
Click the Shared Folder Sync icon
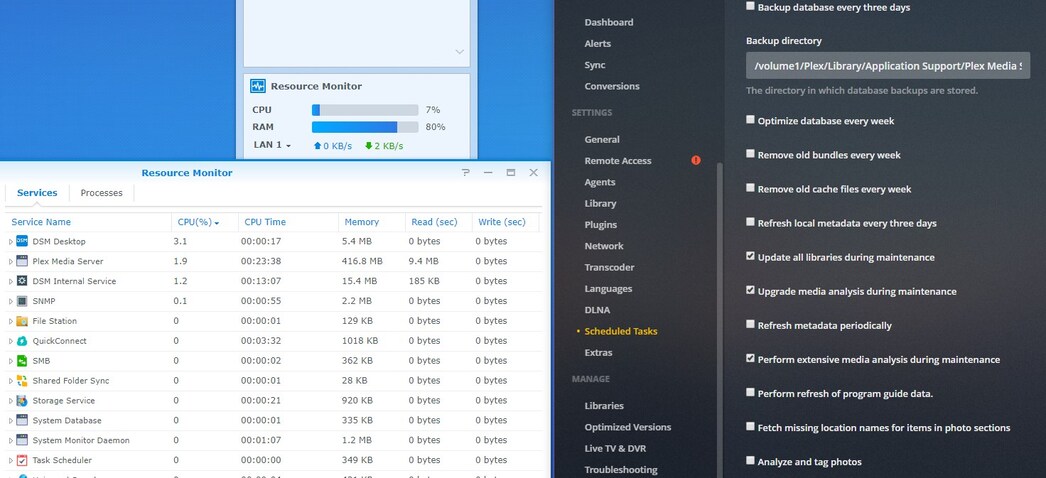click(22, 381)
